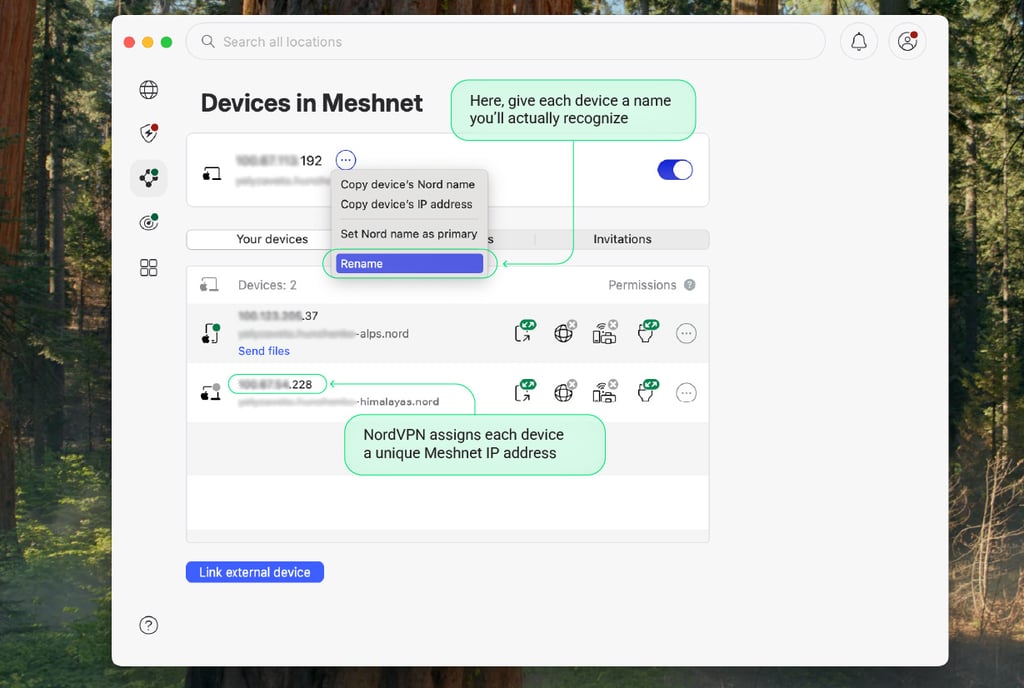Click the device icon beside Devices: 2
Viewport: 1024px width, 688px height.
coord(209,285)
